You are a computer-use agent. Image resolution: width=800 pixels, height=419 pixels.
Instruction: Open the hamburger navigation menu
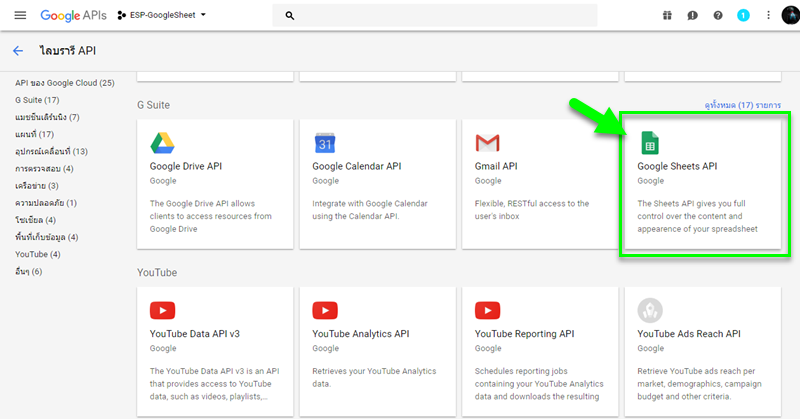[x=20, y=15]
